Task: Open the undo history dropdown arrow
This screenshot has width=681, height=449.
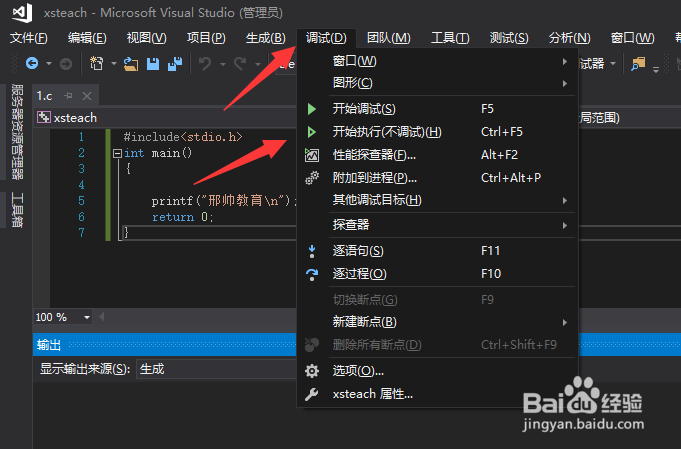Action: pos(222,64)
